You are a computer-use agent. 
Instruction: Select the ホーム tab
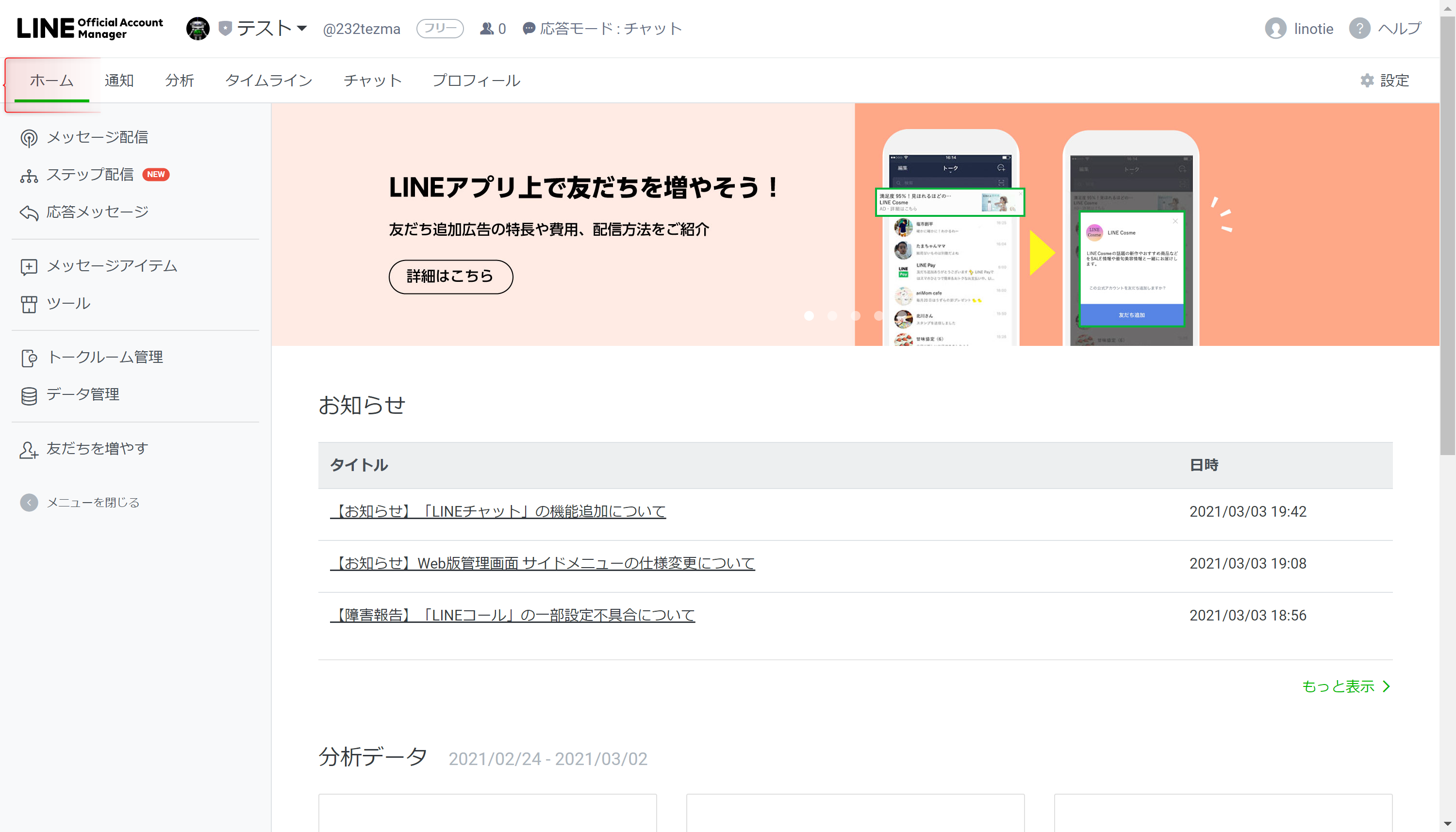[x=51, y=81]
